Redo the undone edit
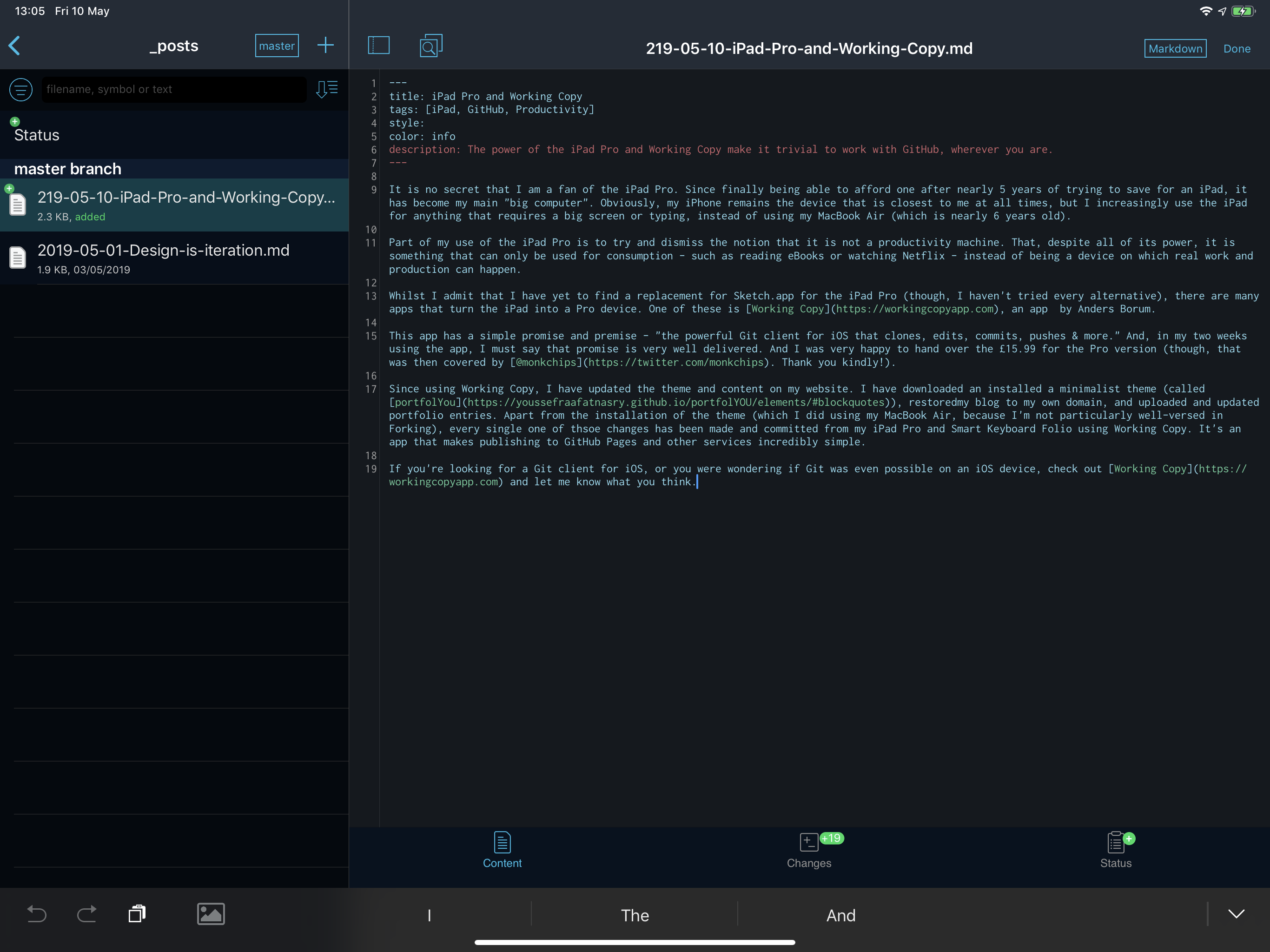The image size is (1270, 952). pos(86,913)
